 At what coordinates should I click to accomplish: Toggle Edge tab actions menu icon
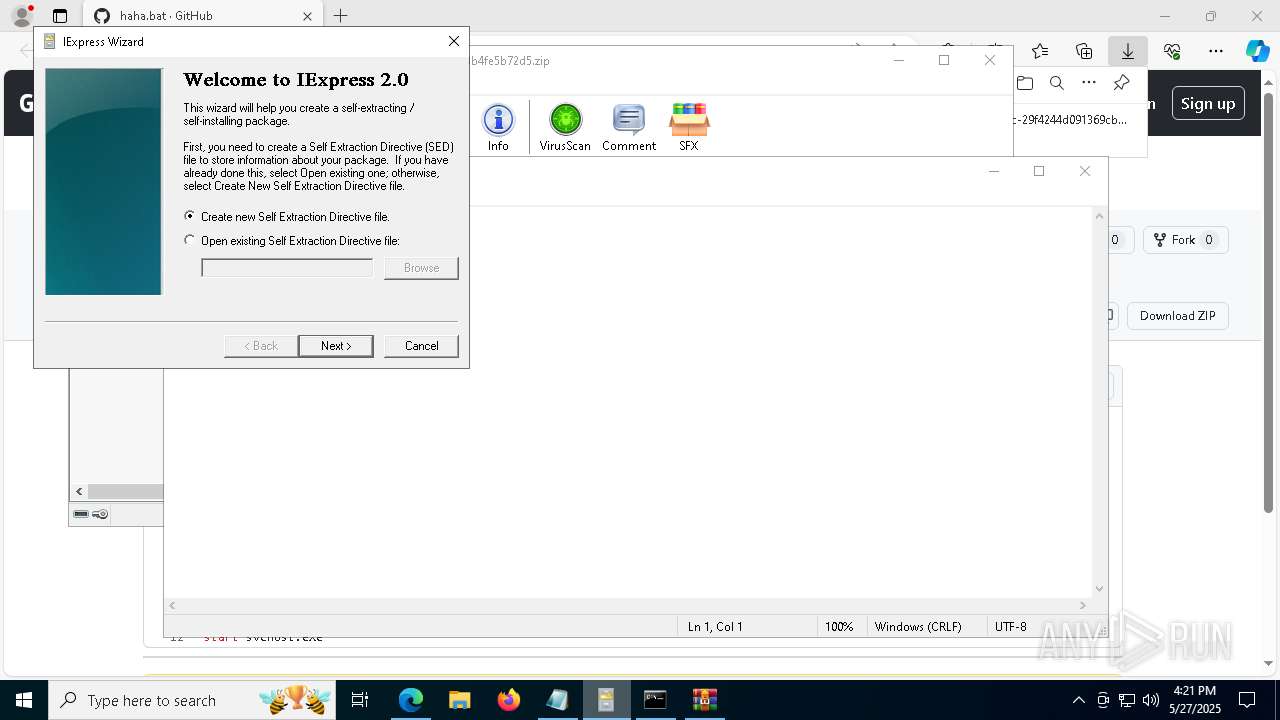60,16
